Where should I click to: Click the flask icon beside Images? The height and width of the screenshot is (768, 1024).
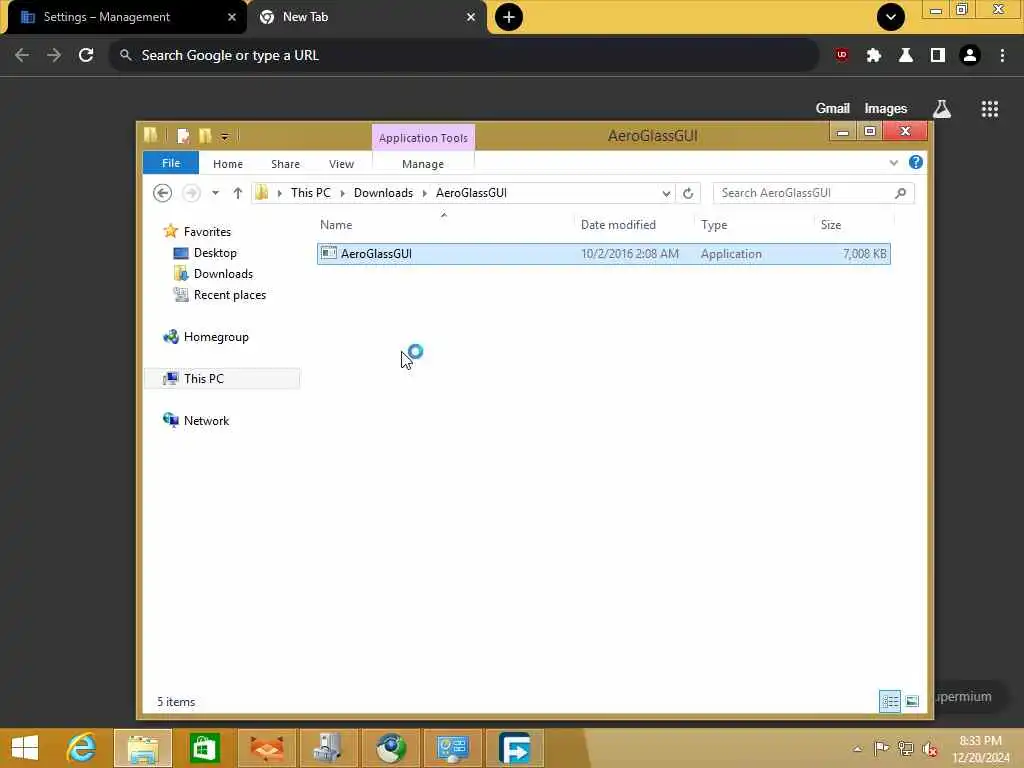[x=941, y=109]
